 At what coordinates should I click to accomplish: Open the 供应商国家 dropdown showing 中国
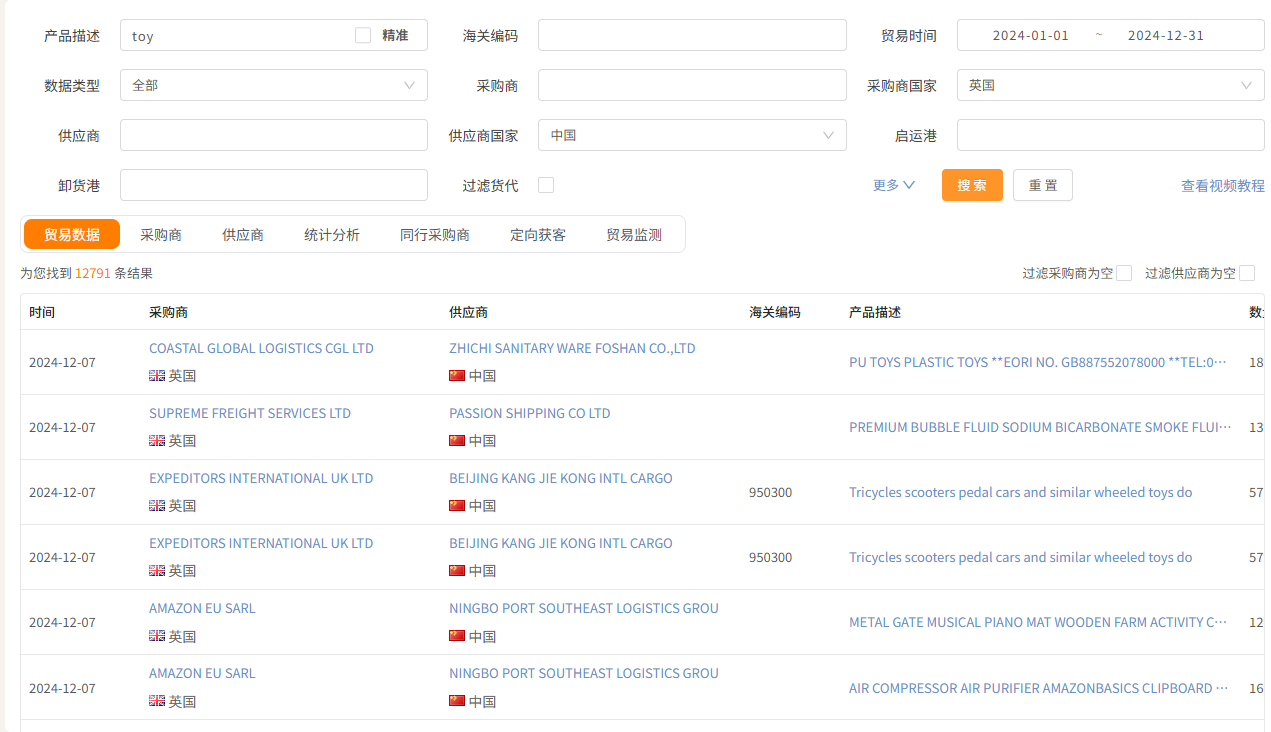(x=692, y=135)
